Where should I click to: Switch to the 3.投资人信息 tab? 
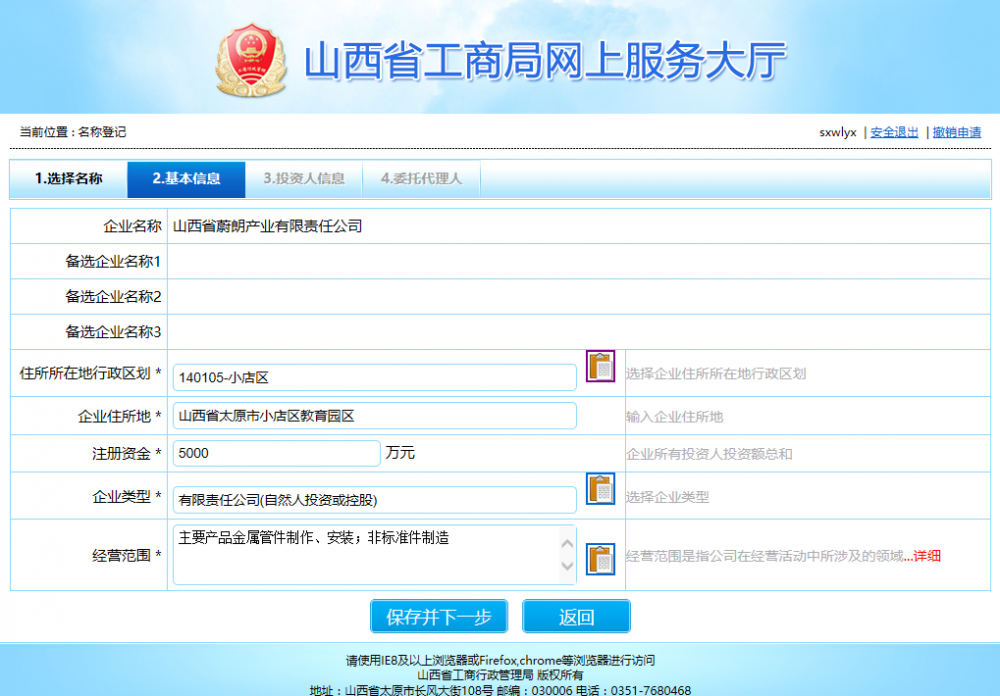(303, 180)
